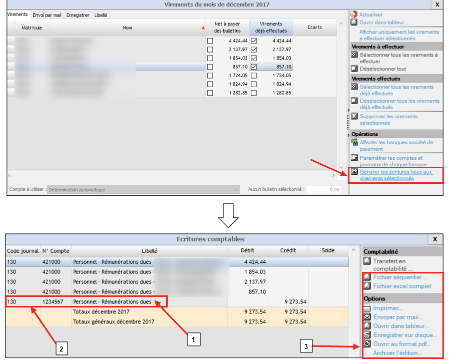Open the Compte à utiliser dropdown
The image size is (457, 363).
click(236, 189)
